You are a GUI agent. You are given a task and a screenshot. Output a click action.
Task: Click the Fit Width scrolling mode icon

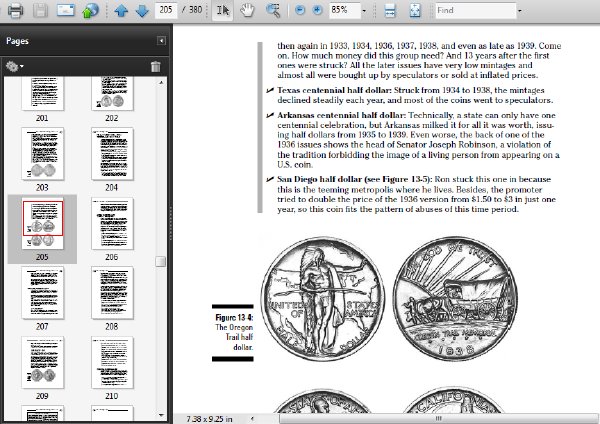(x=390, y=11)
